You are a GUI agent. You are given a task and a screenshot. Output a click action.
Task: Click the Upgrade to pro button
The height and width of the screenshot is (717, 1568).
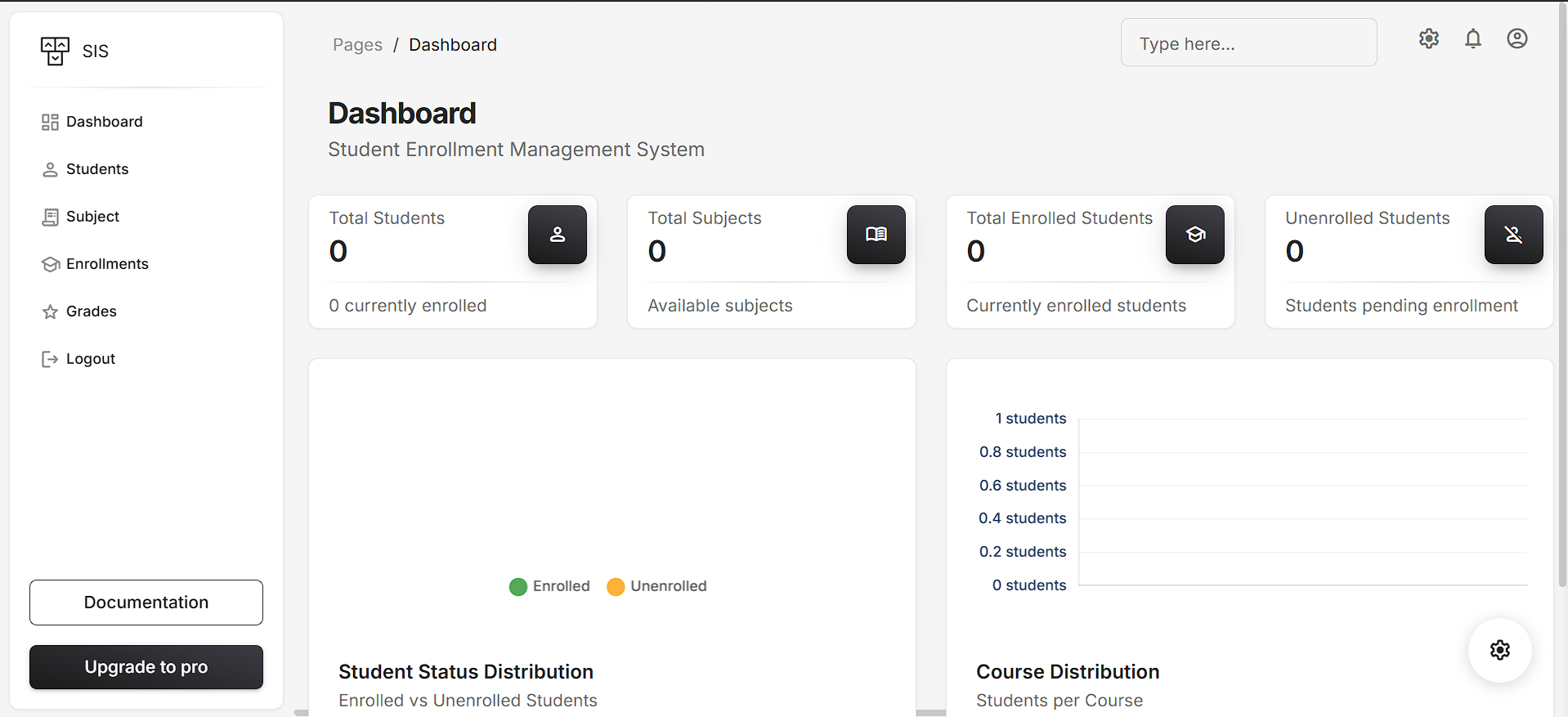[x=146, y=667]
